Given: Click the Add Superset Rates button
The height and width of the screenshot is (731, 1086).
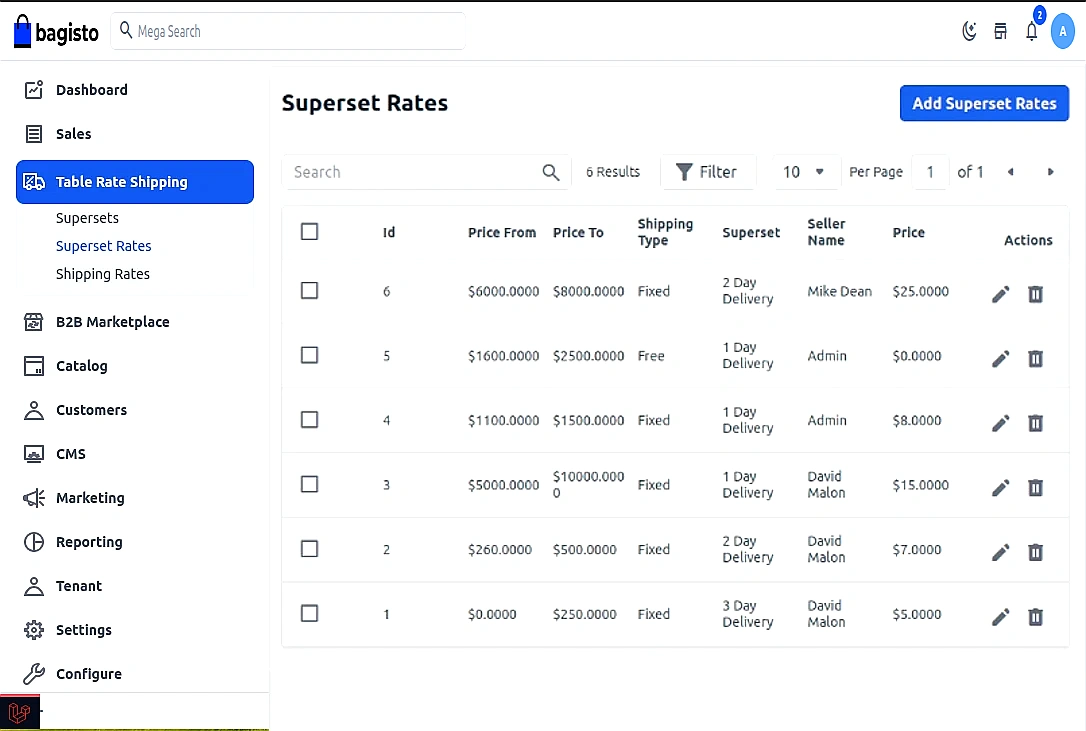Looking at the screenshot, I should point(984,103).
